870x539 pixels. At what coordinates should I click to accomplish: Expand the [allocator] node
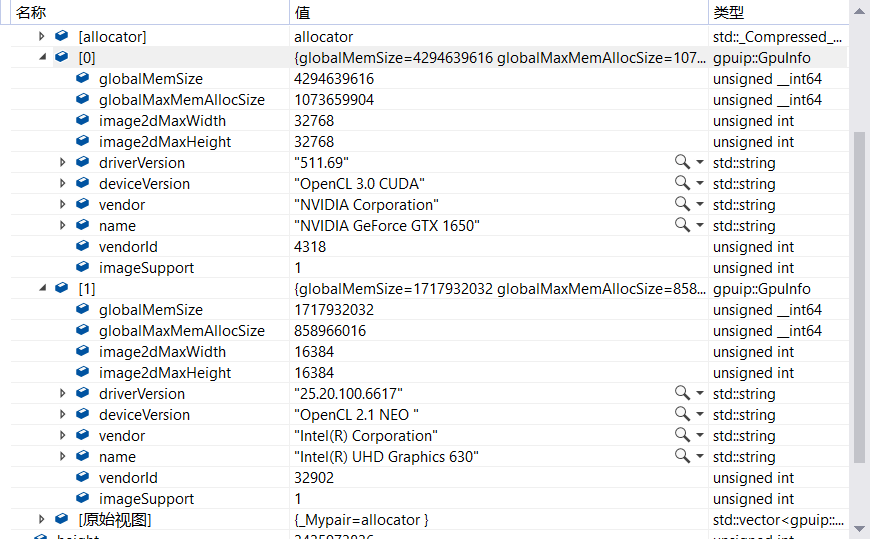click(x=42, y=36)
